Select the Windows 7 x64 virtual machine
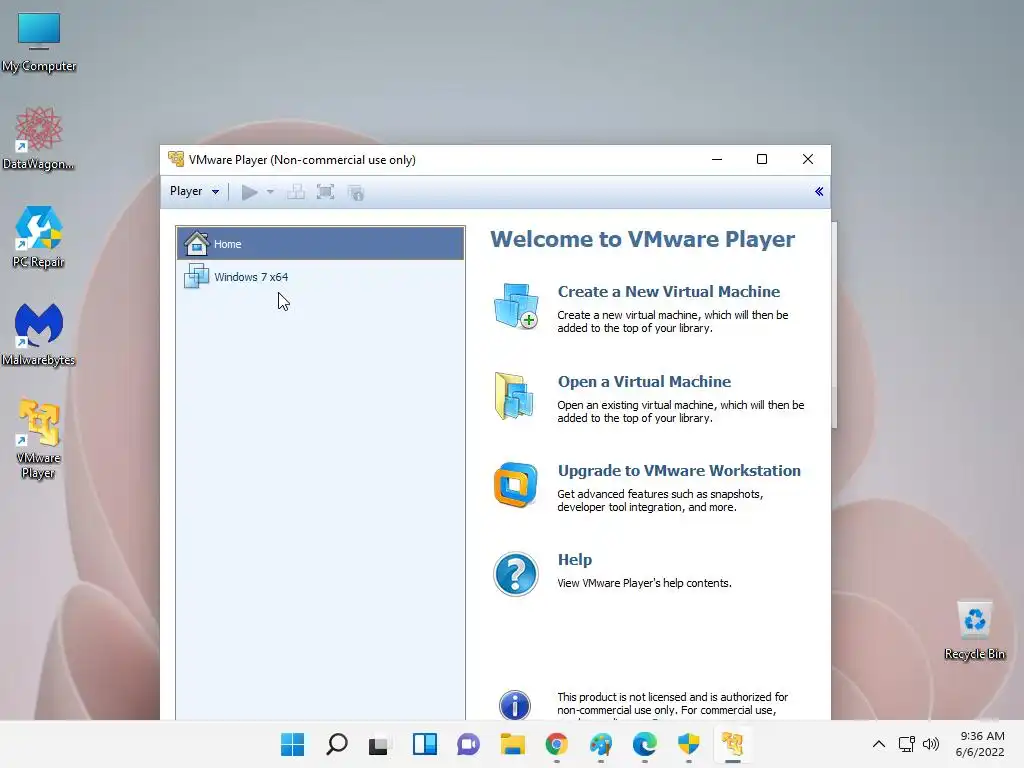1024x768 pixels. click(320, 276)
